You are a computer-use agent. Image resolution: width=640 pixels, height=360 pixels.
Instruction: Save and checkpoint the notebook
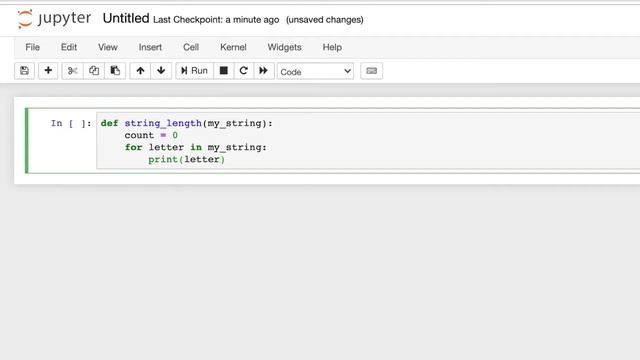coord(24,71)
